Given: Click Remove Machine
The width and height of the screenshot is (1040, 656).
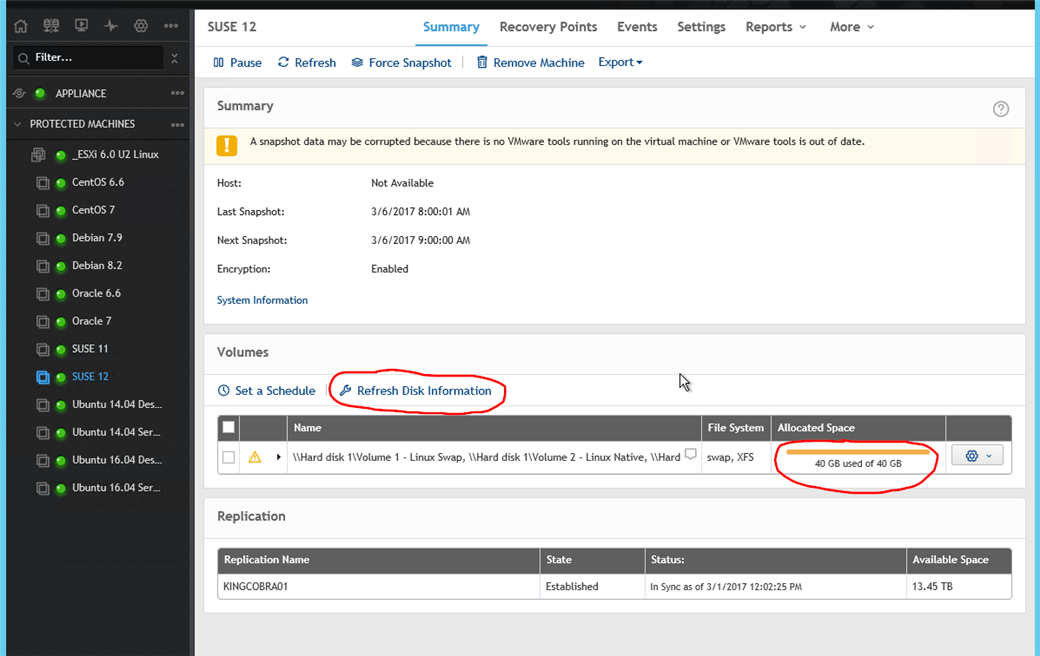Looking at the screenshot, I should click(531, 63).
